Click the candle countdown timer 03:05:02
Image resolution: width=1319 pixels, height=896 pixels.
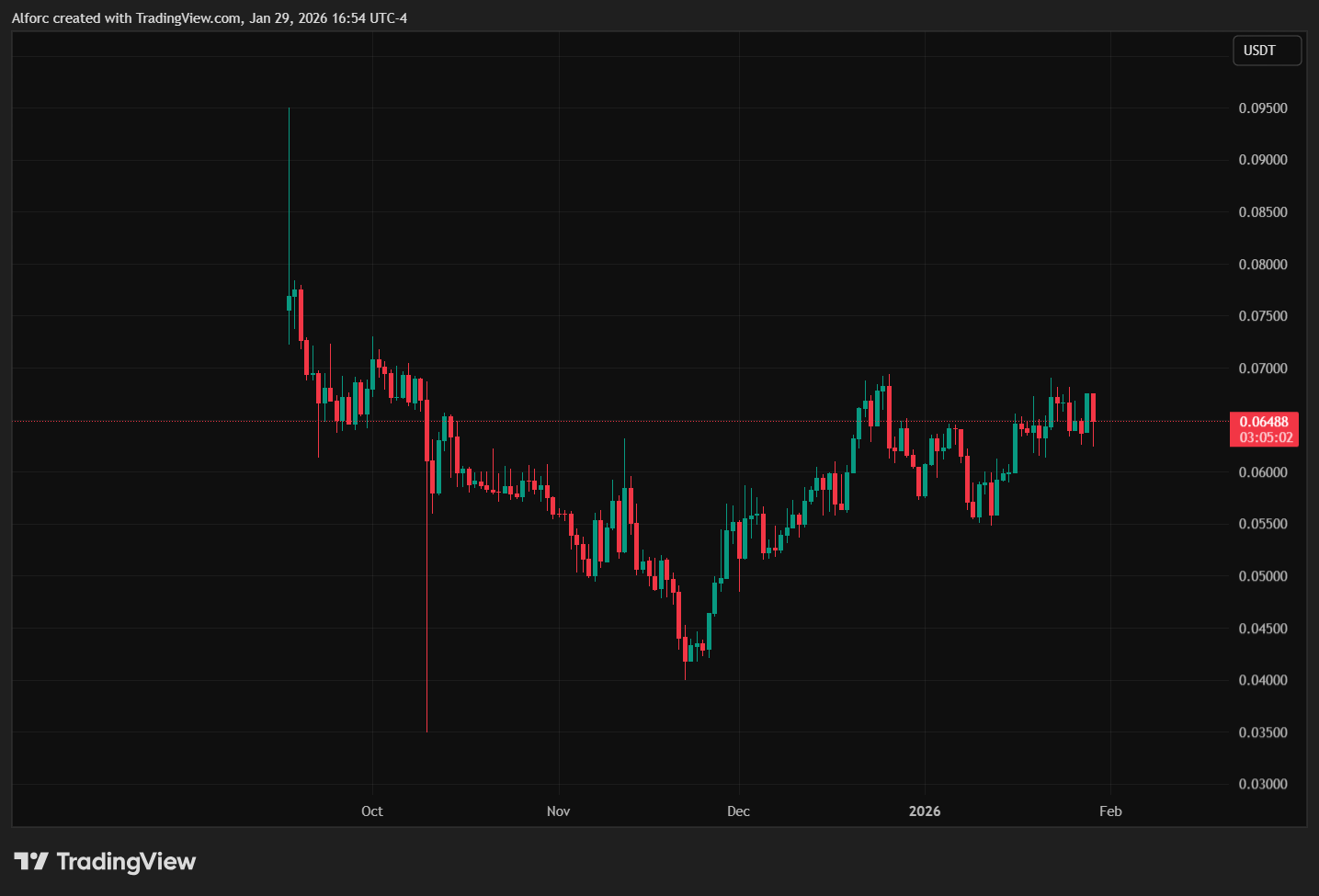tap(1265, 437)
